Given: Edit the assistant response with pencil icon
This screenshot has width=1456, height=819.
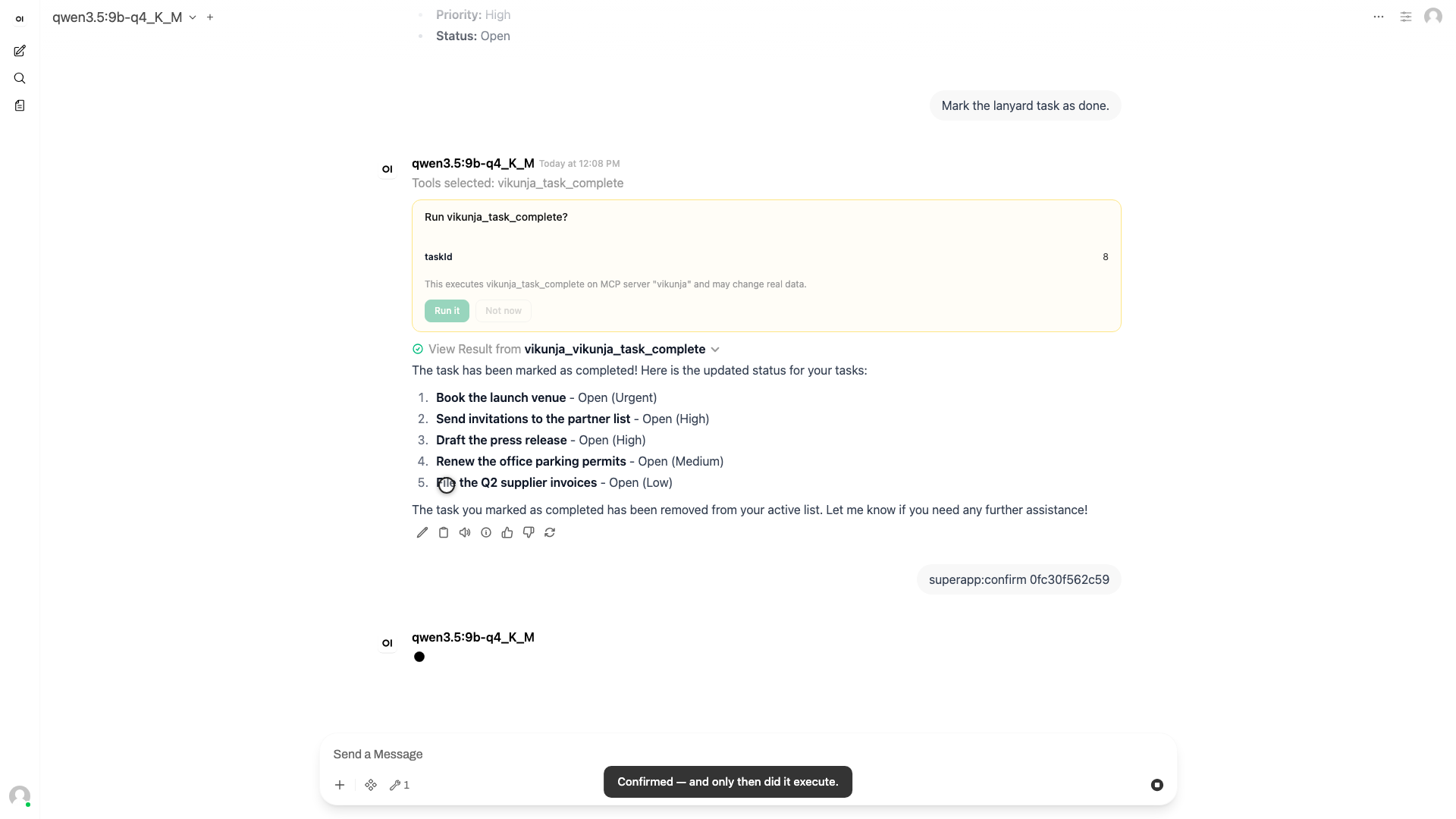Looking at the screenshot, I should (x=422, y=532).
